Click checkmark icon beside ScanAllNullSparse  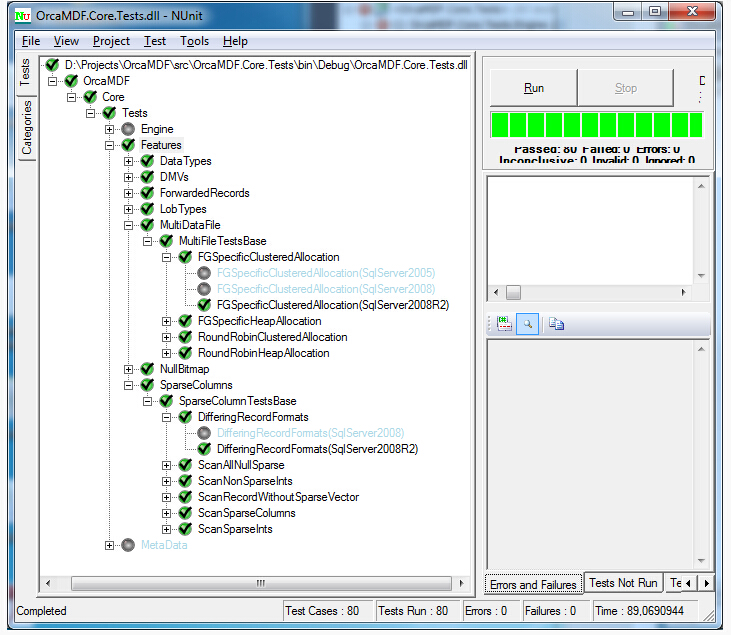coord(185,465)
